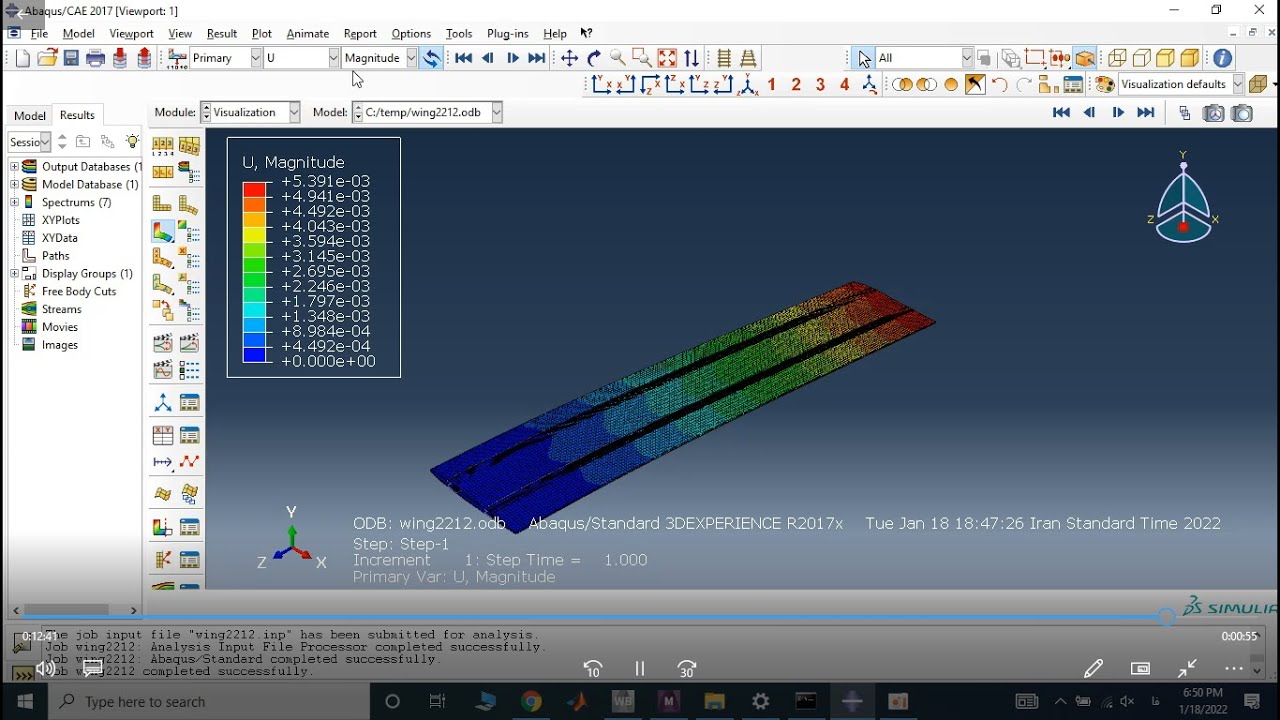Apply custom view 4
The width and height of the screenshot is (1280, 720).
[845, 85]
